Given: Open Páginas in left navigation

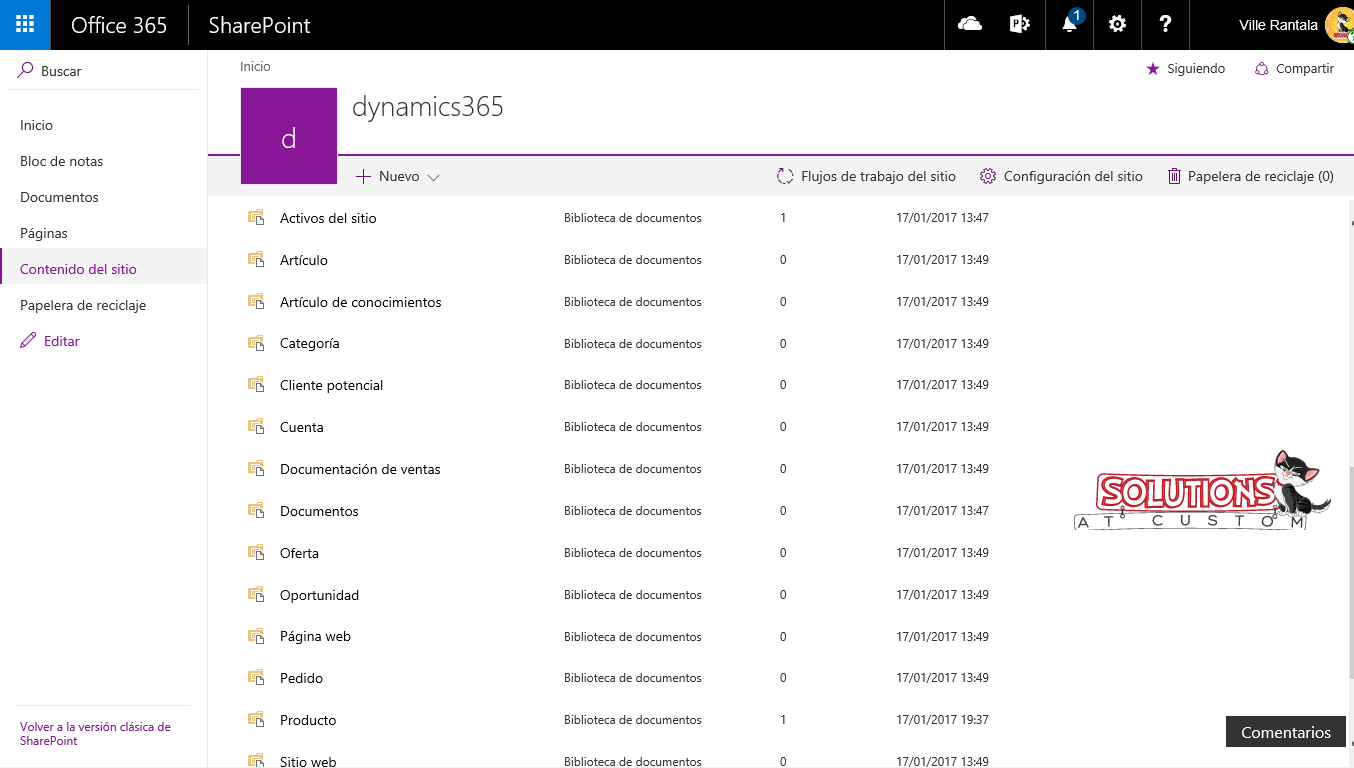Looking at the screenshot, I should pyautogui.click(x=44, y=233).
